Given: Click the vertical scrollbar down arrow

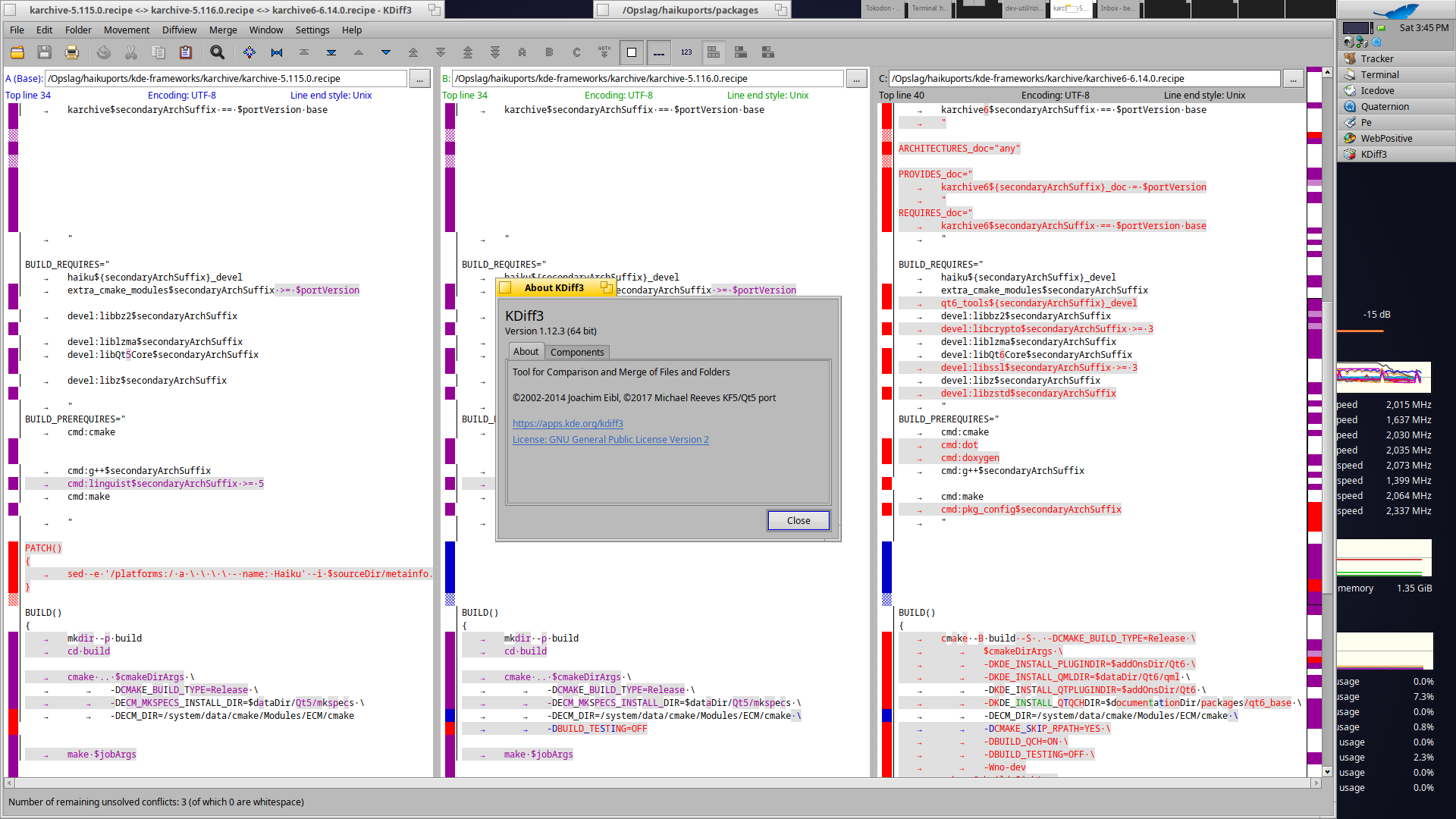Looking at the screenshot, I should [x=1327, y=771].
